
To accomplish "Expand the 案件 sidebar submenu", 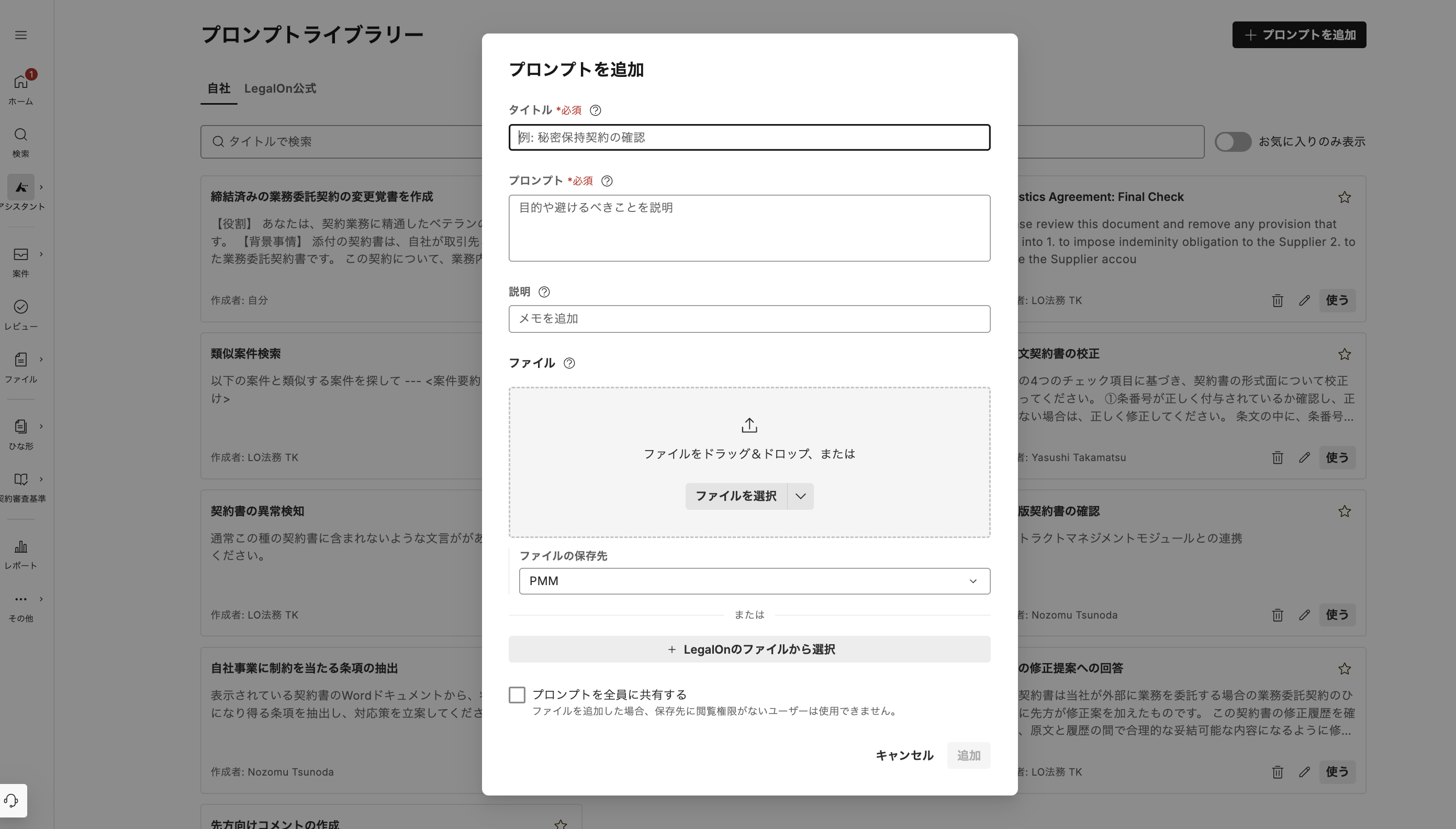I will click(x=41, y=254).
